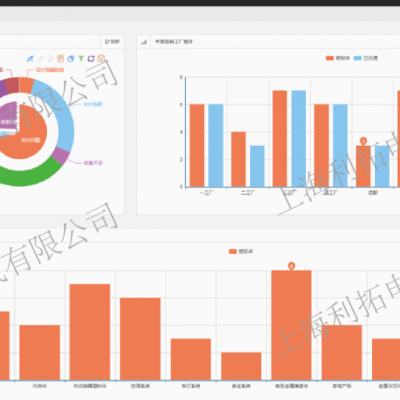This screenshot has height=400, width=400.
Task: Click the refresh button on pie panel
Action: click(x=112, y=42)
